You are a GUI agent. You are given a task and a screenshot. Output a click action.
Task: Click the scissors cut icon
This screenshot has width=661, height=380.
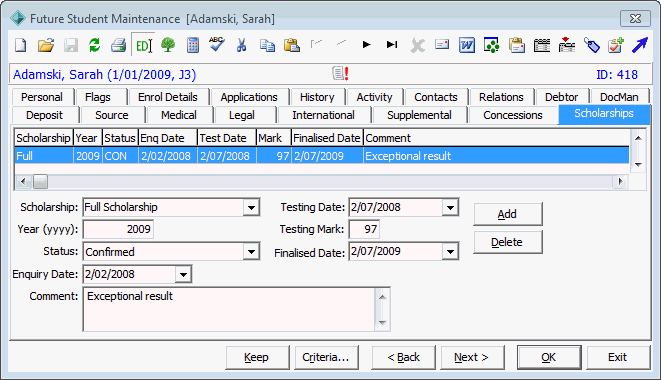coord(241,45)
